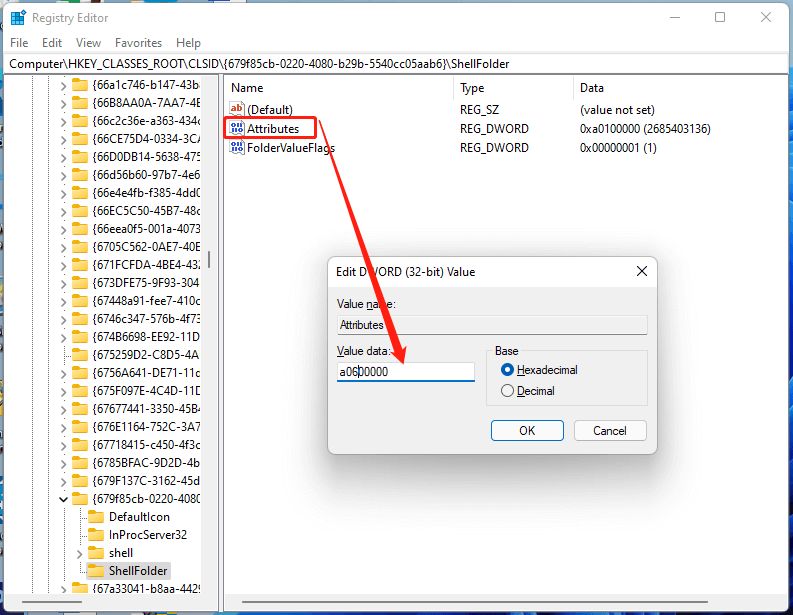Select the {6756A641-DE71-11 key folder icon
This screenshot has height=615, width=793.
[79, 372]
